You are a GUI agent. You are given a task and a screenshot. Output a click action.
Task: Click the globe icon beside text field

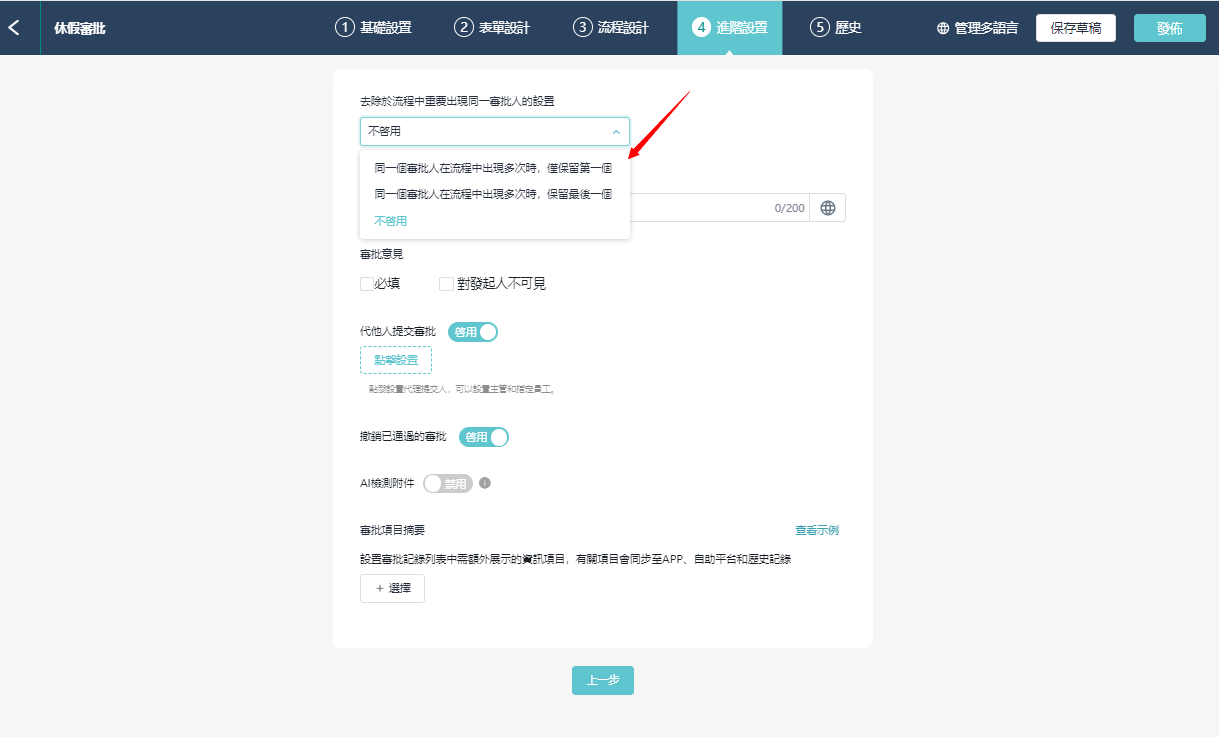(x=827, y=208)
